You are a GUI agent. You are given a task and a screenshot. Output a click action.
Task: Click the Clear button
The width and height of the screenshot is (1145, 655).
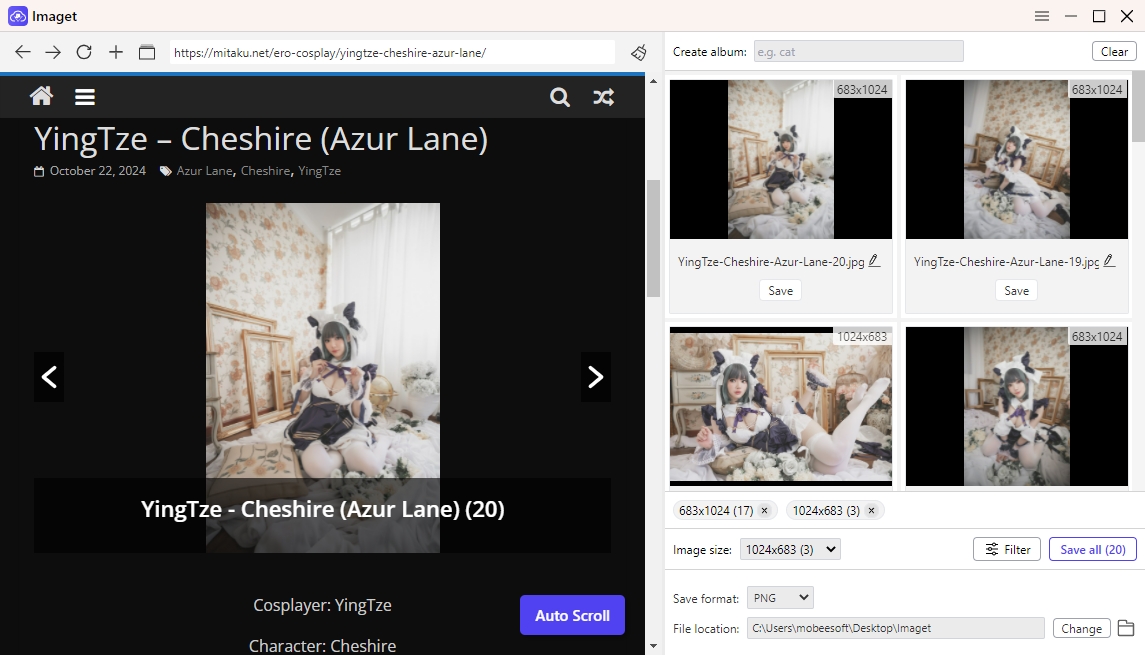coord(1114,51)
